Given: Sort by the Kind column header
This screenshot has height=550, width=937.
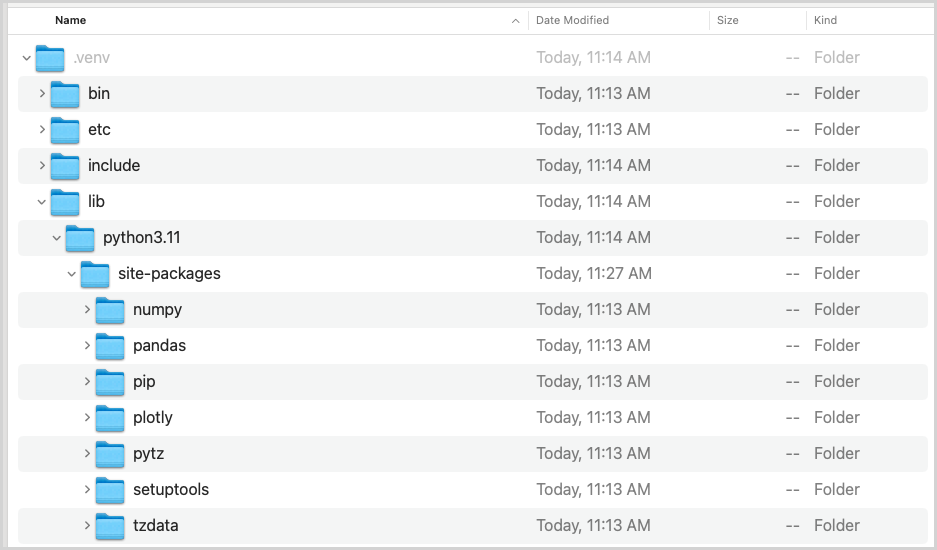Looking at the screenshot, I should point(825,20).
